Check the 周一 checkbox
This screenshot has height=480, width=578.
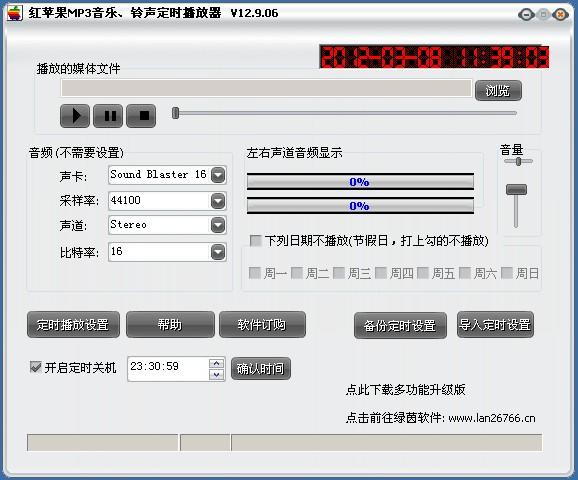pyautogui.click(x=255, y=273)
